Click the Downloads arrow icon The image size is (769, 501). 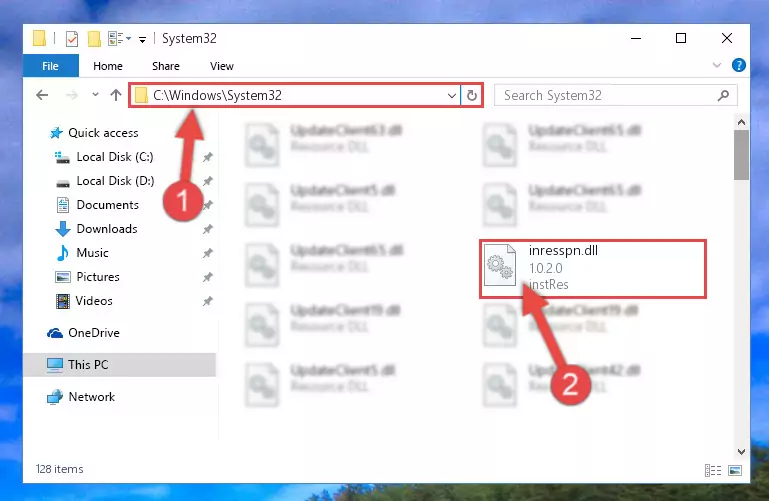[63, 229]
